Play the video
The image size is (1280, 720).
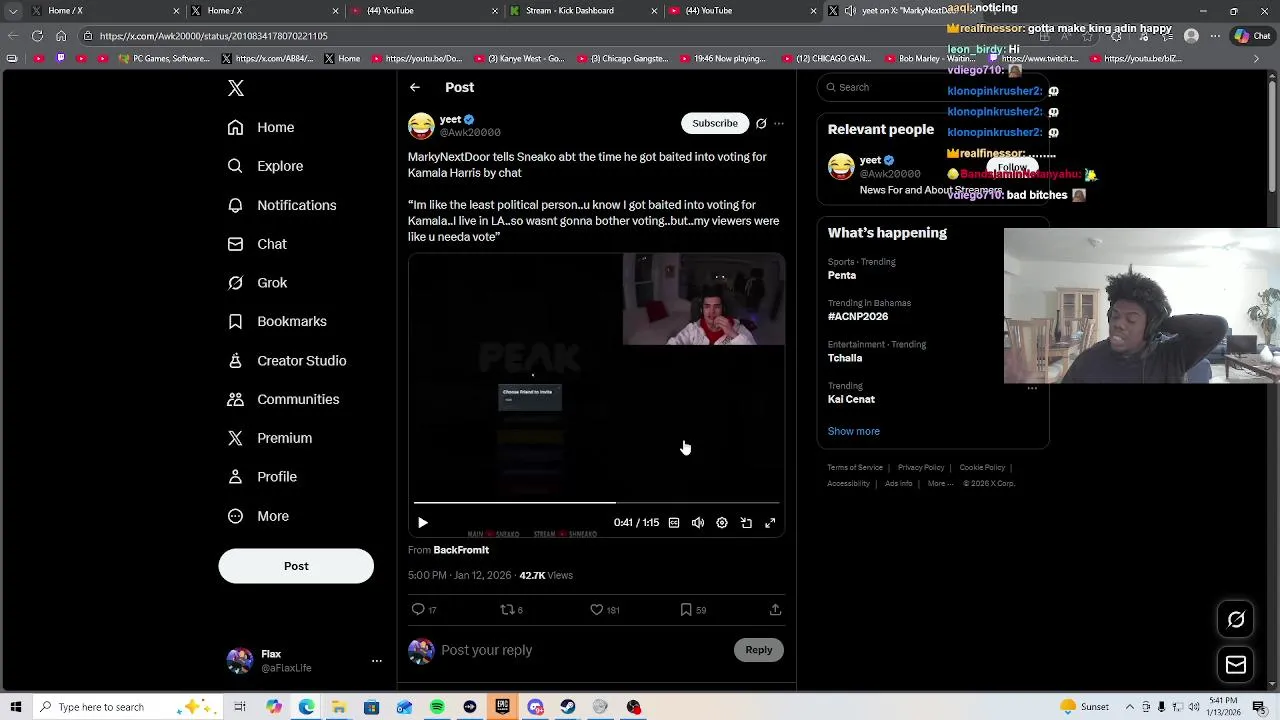point(422,523)
